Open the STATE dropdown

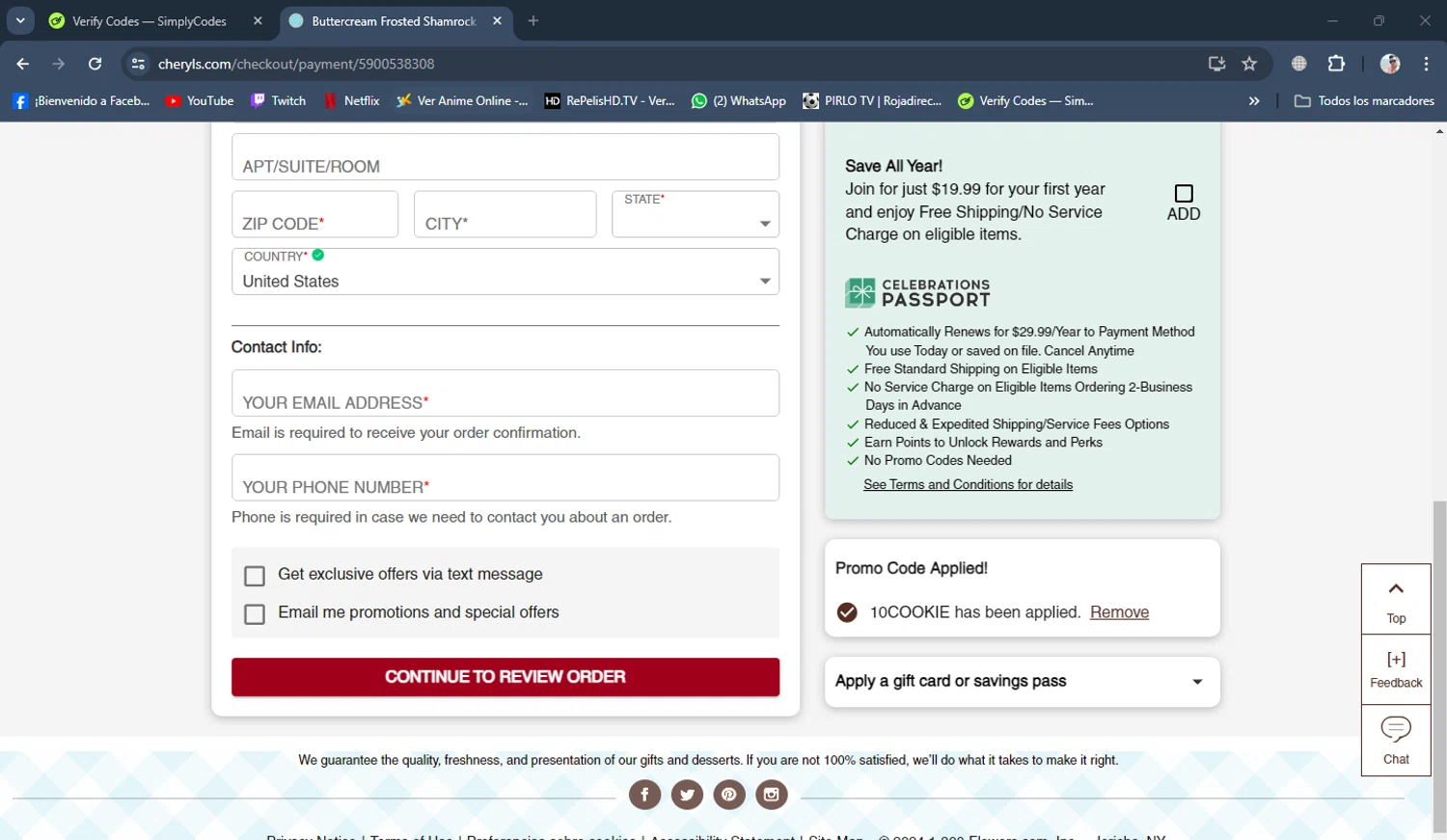[696, 214]
